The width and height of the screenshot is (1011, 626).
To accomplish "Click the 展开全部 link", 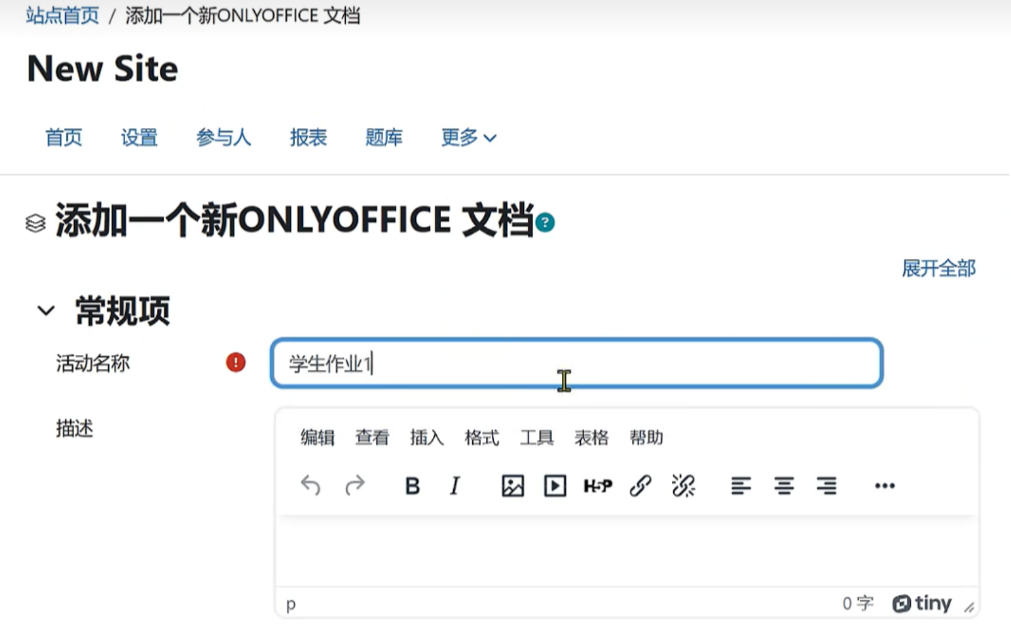I will click(x=939, y=268).
